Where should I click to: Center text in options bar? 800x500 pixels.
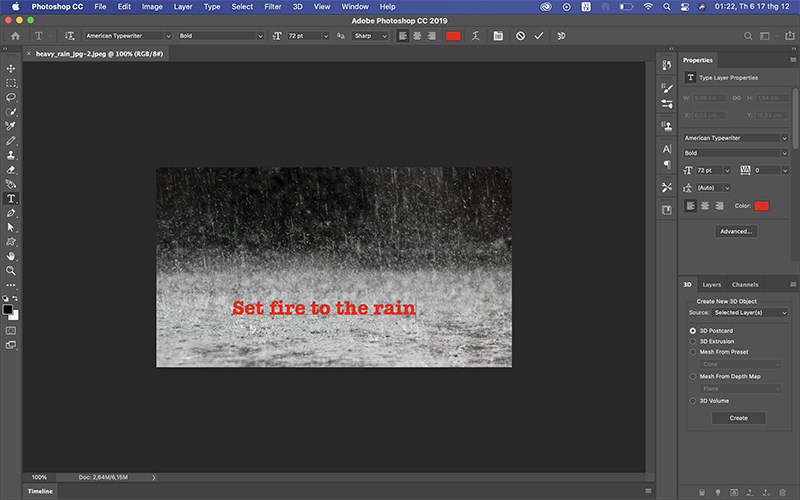(x=417, y=36)
